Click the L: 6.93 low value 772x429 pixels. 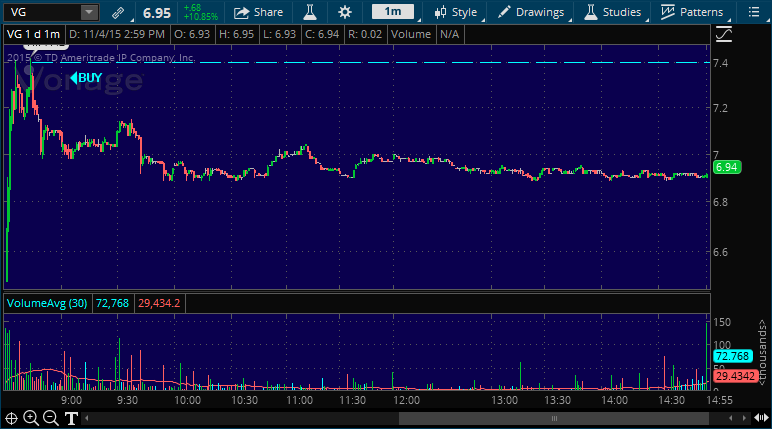279,34
